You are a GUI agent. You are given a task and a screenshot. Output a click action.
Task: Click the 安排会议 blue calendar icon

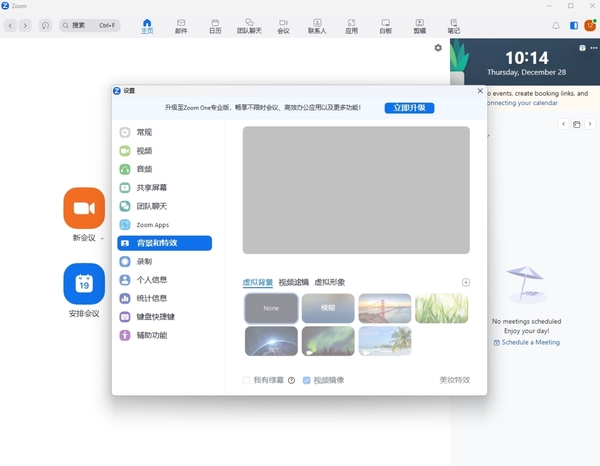(84, 284)
